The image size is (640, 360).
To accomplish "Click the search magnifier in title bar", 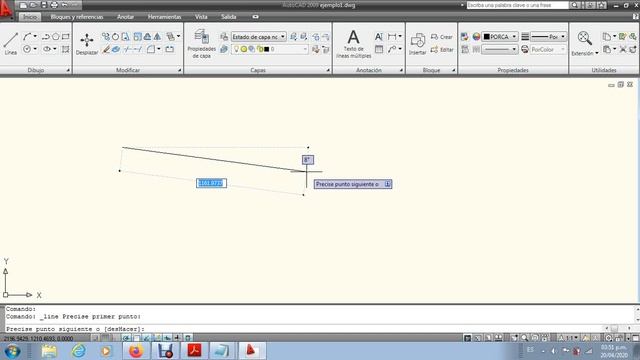I will click(574, 5).
